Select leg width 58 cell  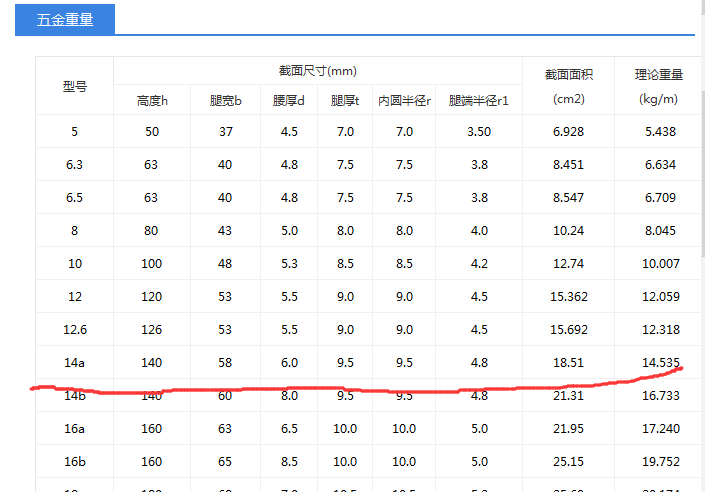coord(225,362)
